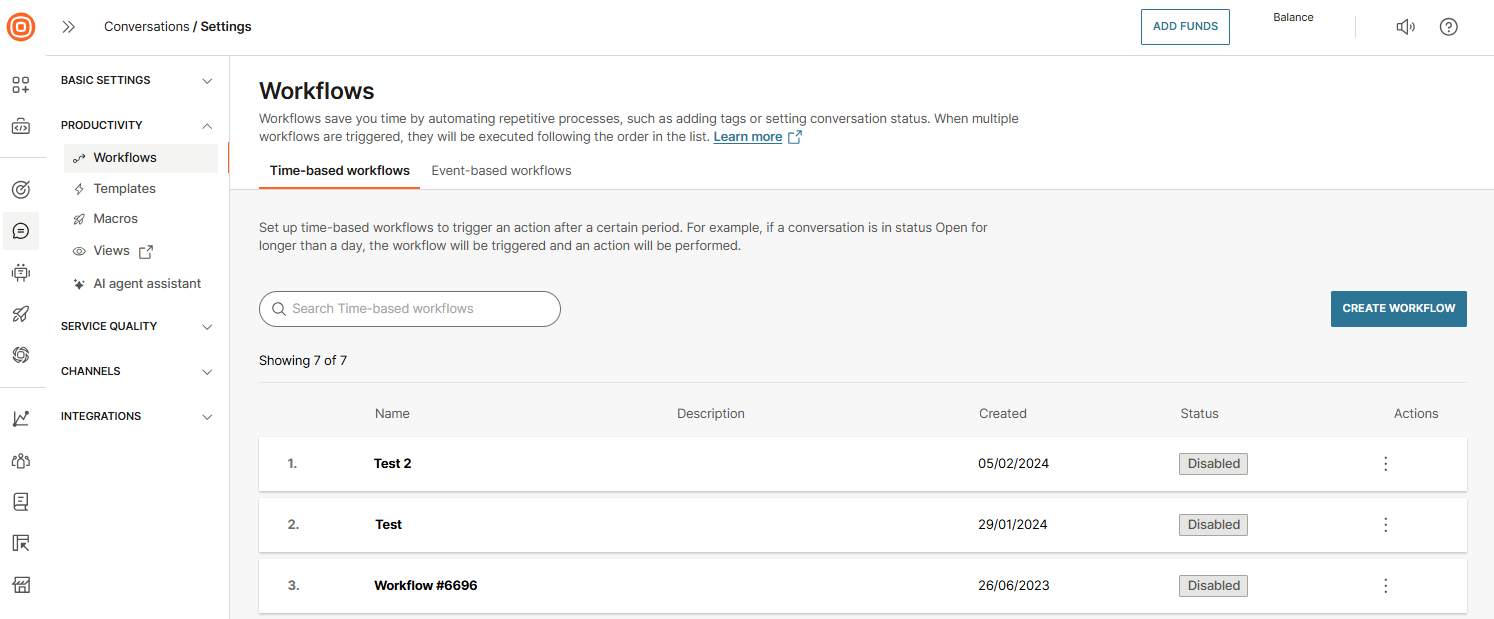Collapse the Productivity section

137,125
